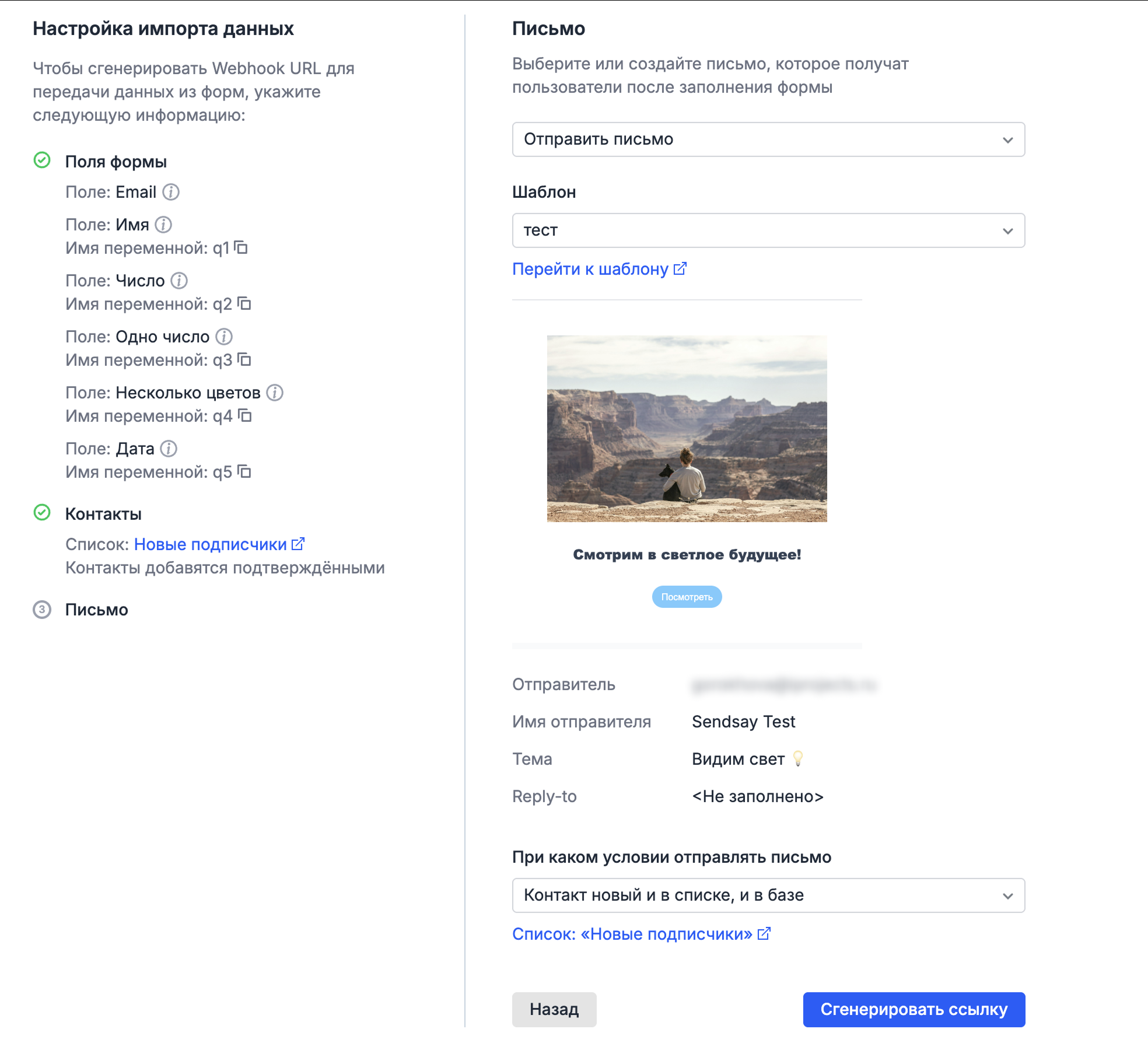
Task: Select step 3 Письмо
Action: click(x=96, y=610)
